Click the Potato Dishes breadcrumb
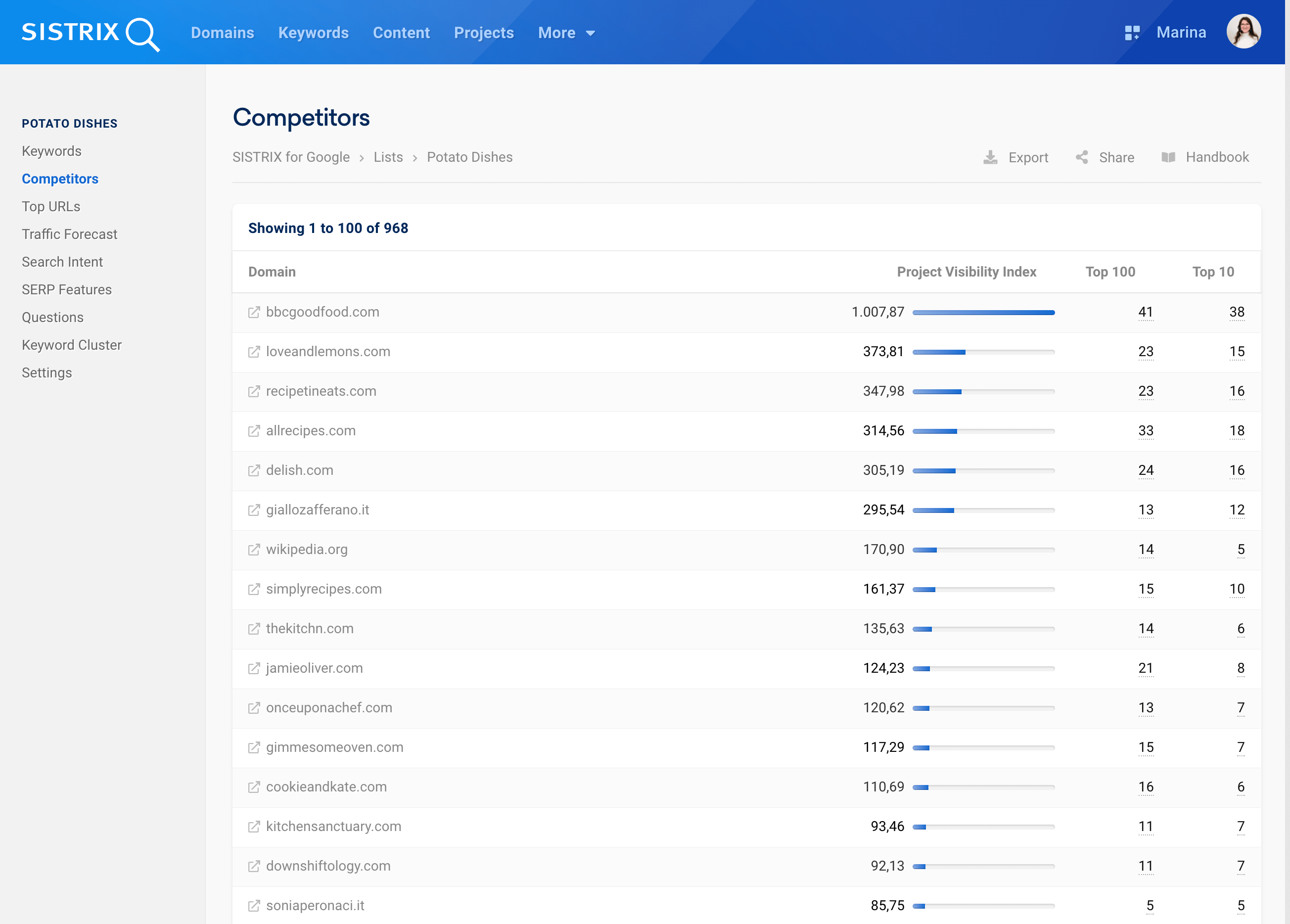This screenshot has height=924, width=1290. coord(469,158)
